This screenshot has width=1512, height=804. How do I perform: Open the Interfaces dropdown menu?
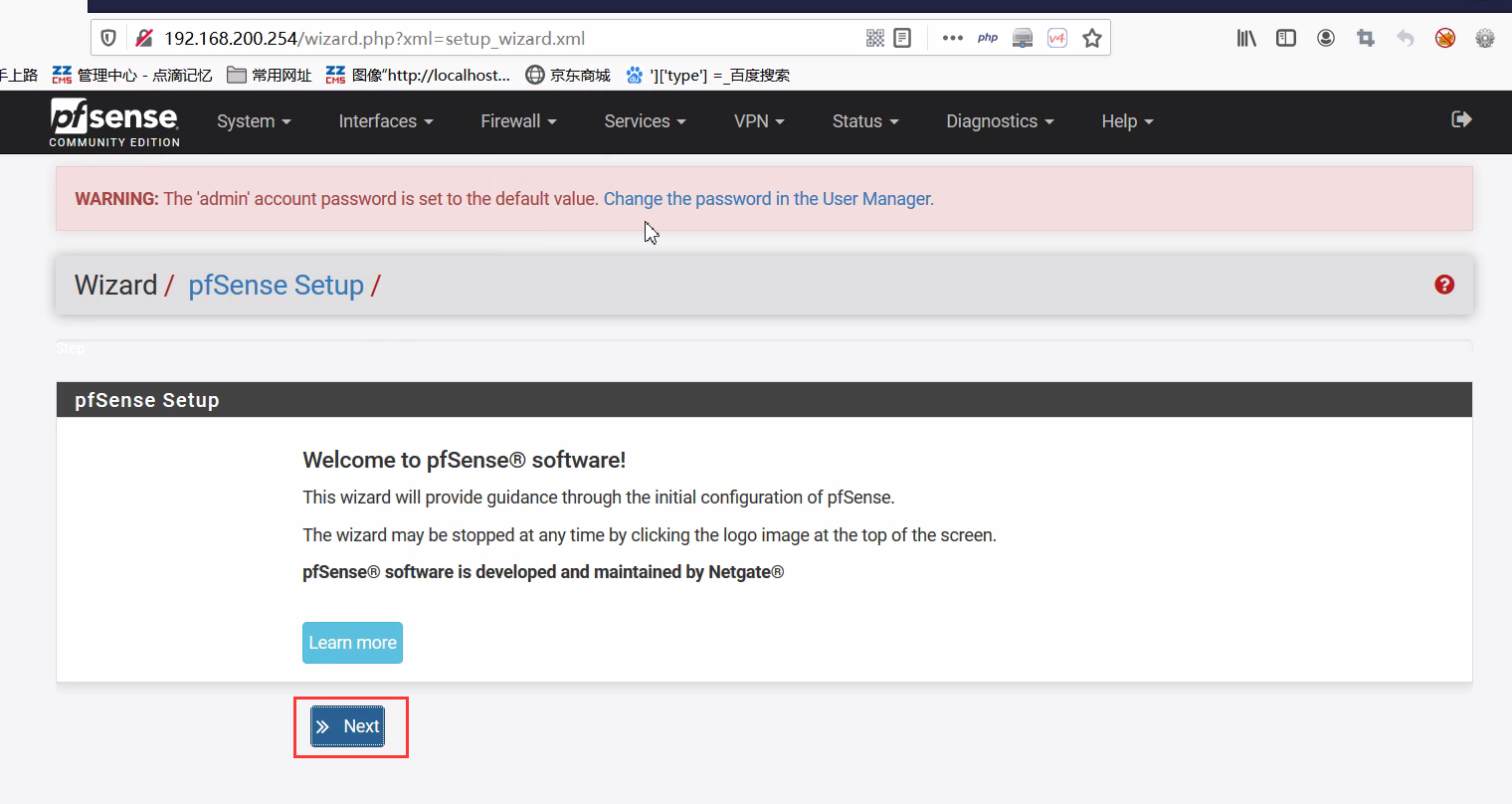386,121
